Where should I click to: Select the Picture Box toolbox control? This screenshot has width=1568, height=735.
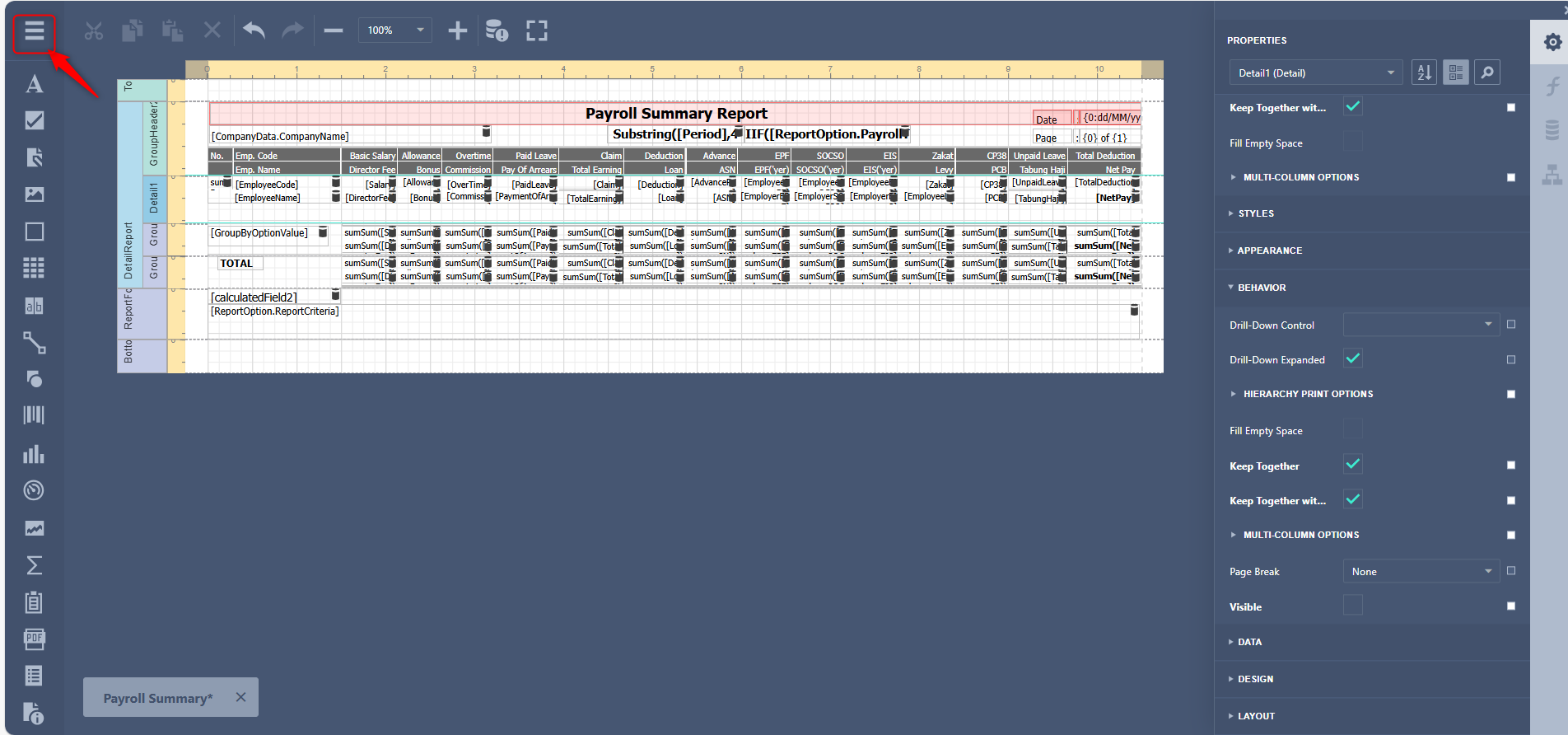(x=34, y=194)
